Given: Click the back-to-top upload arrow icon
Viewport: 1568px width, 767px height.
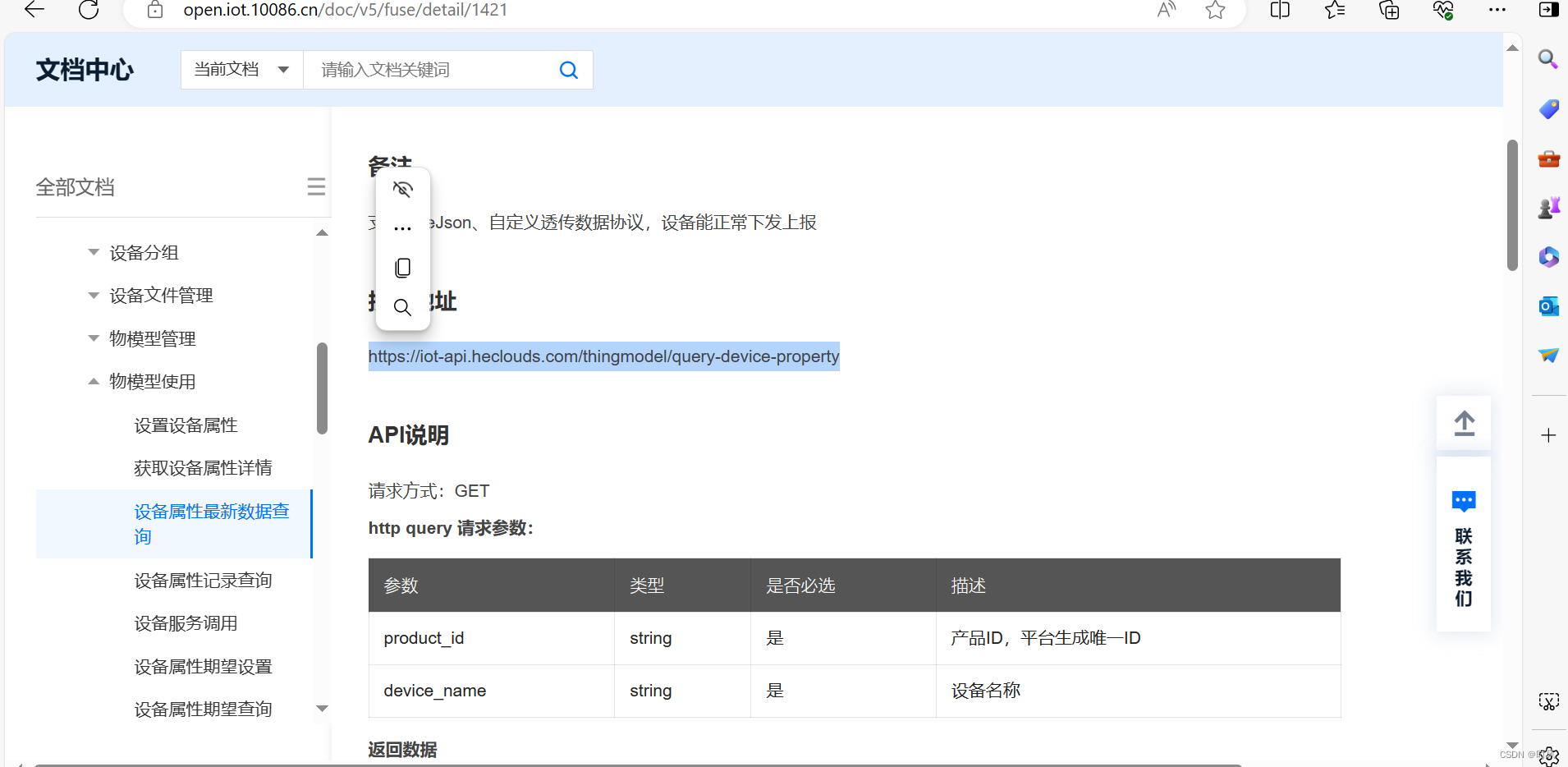Looking at the screenshot, I should [x=1464, y=424].
